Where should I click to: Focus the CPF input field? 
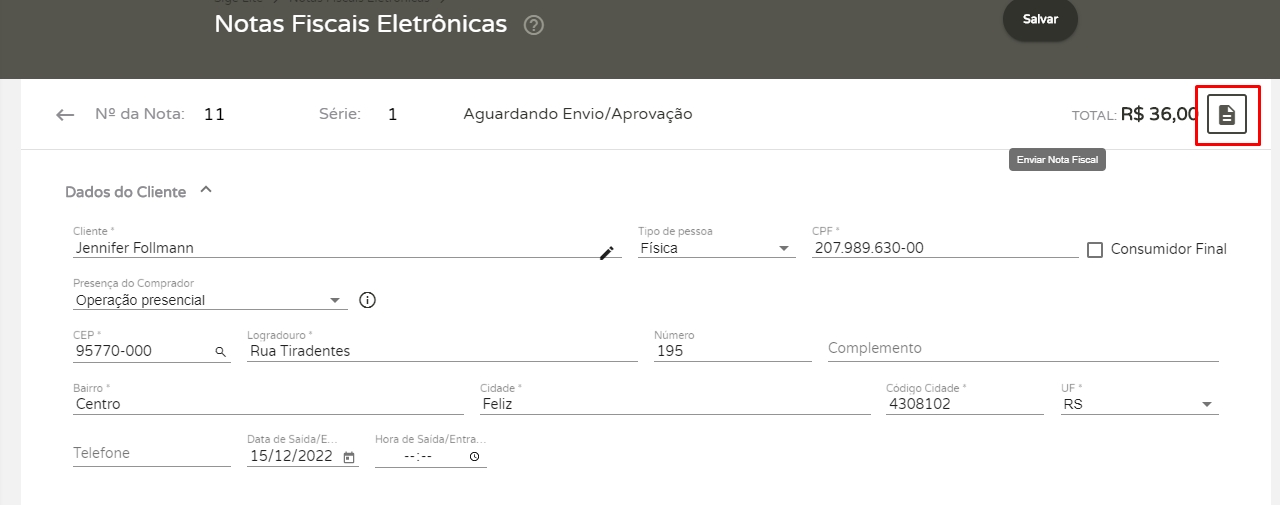click(x=945, y=248)
